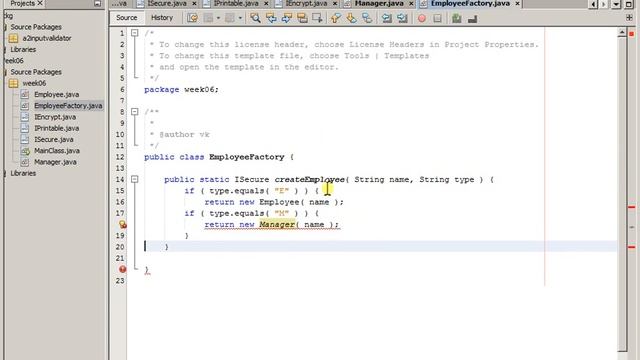
Task: Click the underlined Manager class name
Action: click(277, 224)
